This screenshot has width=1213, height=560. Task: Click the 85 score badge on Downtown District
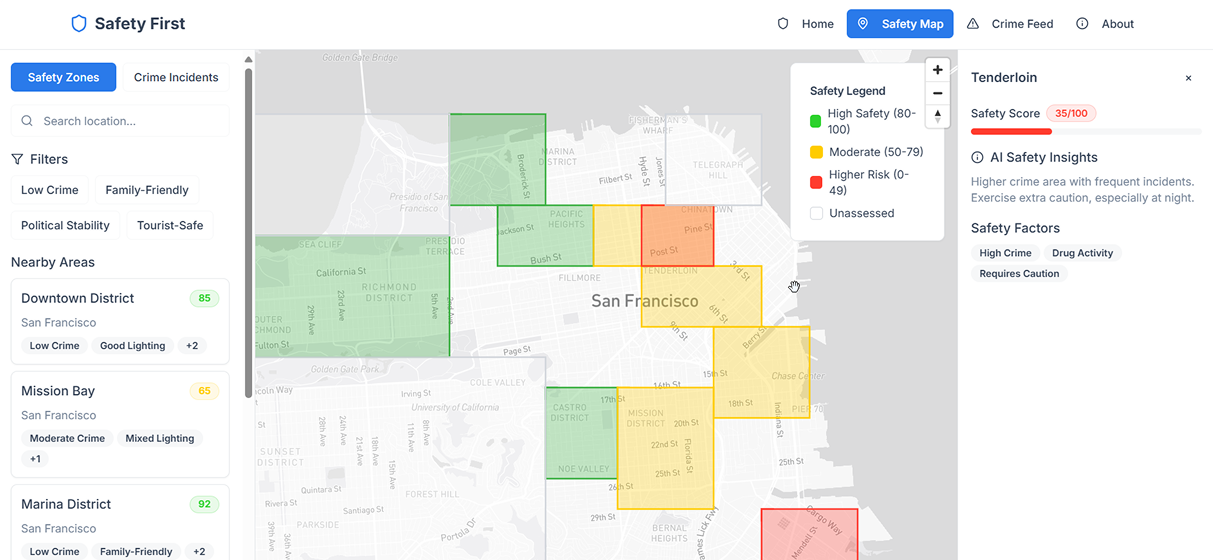pyautogui.click(x=204, y=298)
